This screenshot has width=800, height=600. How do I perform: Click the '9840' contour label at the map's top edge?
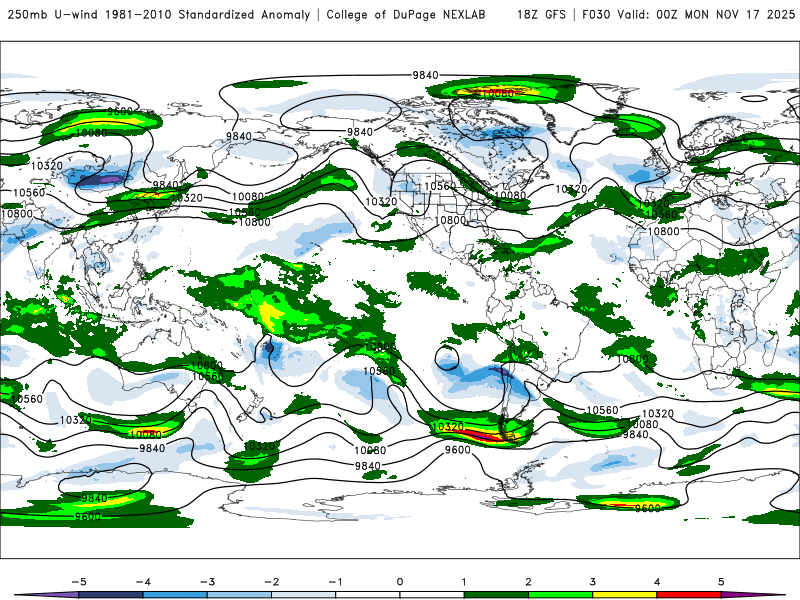tap(426, 75)
